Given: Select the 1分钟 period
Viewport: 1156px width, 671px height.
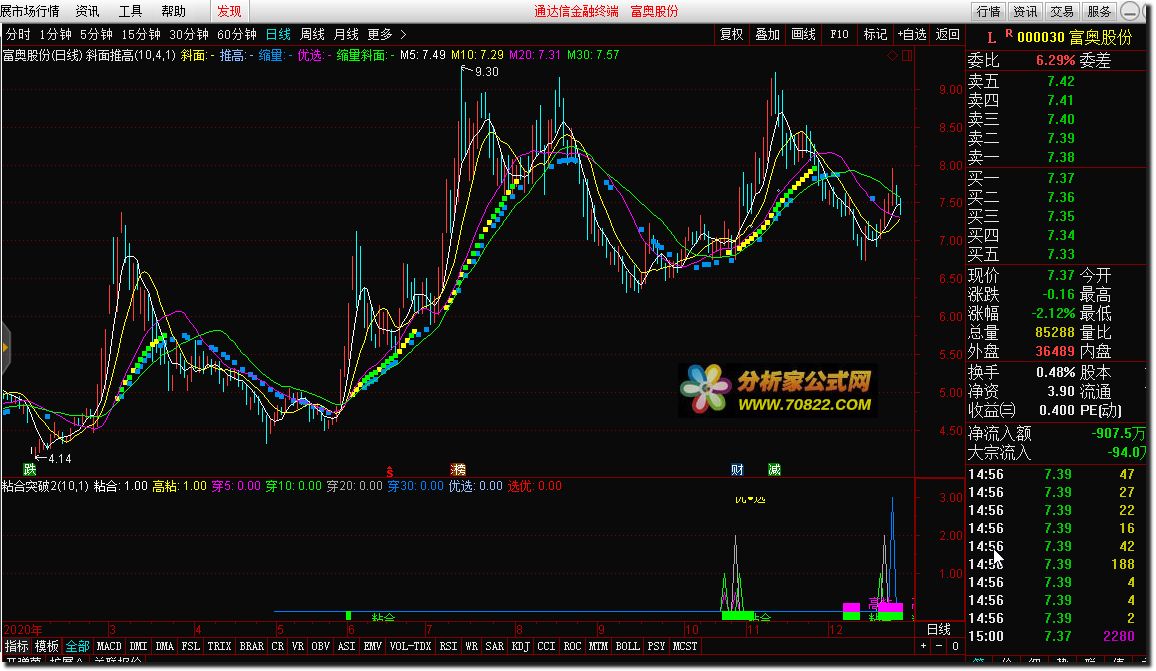Looking at the screenshot, I should click(x=55, y=35).
